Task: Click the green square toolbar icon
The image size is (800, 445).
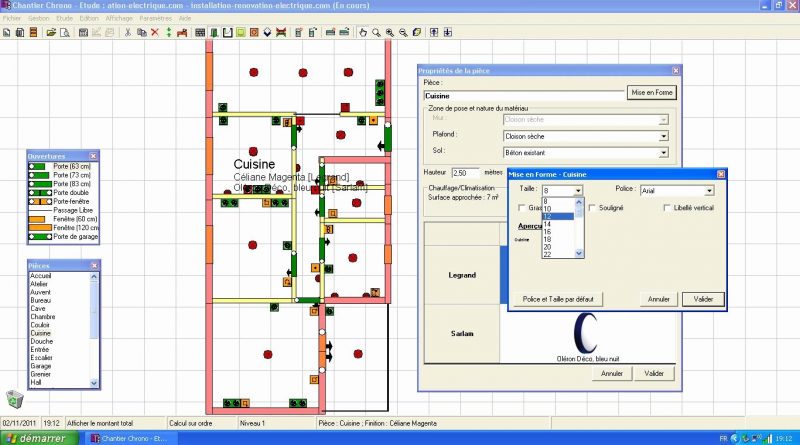Action: (241, 32)
